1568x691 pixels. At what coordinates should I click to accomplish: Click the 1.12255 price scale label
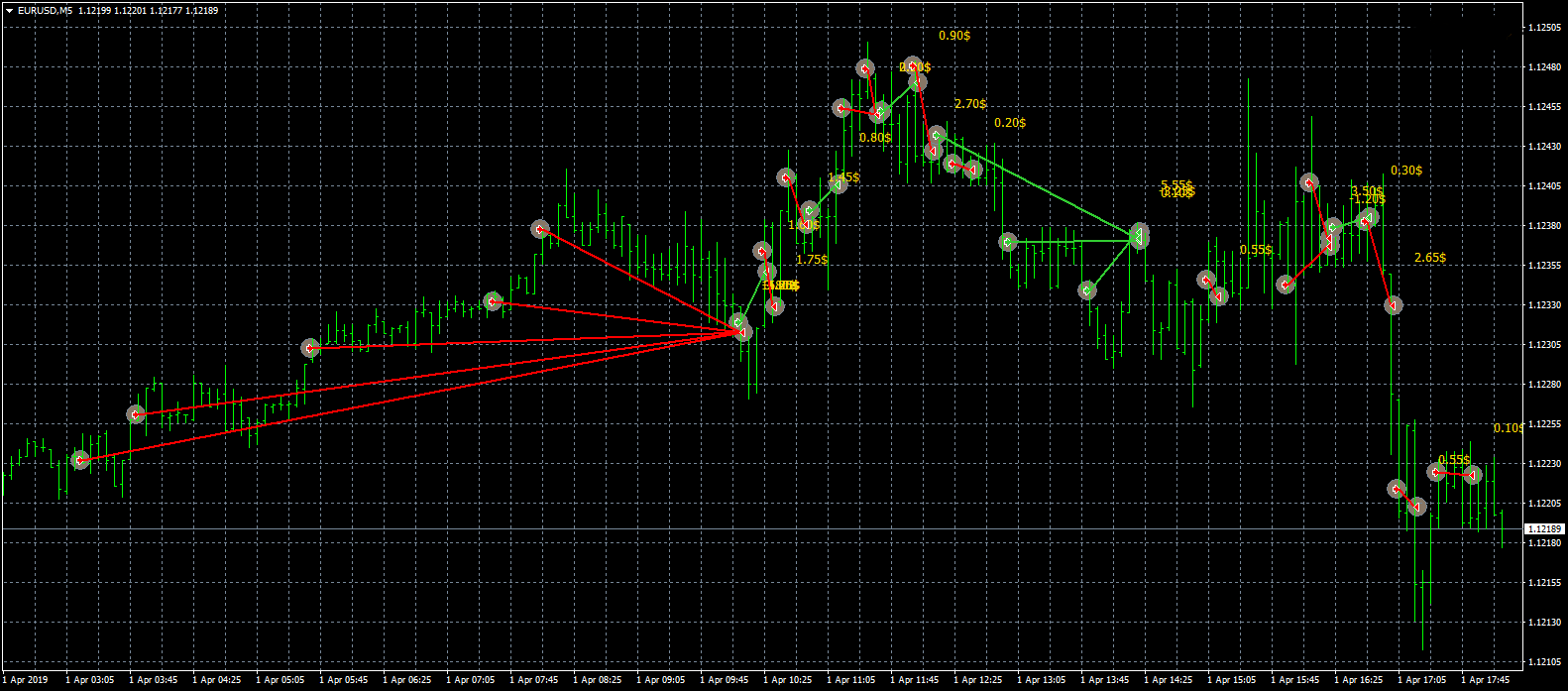coord(1545,424)
